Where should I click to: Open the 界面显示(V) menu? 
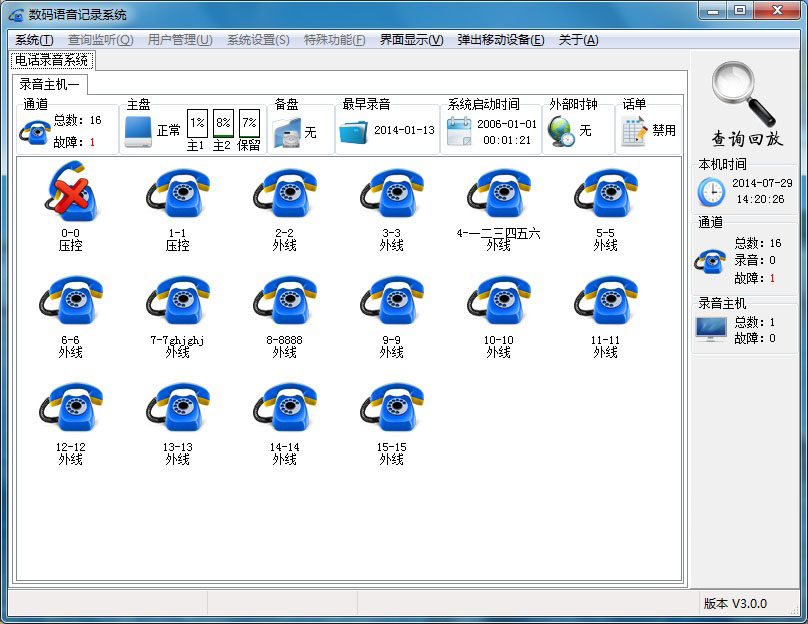point(411,40)
